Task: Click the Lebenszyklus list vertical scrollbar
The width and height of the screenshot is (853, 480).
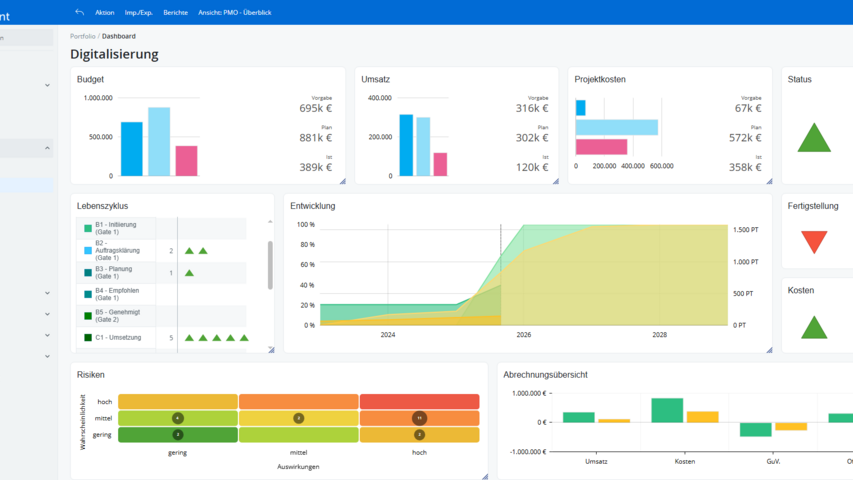Action: click(270, 265)
